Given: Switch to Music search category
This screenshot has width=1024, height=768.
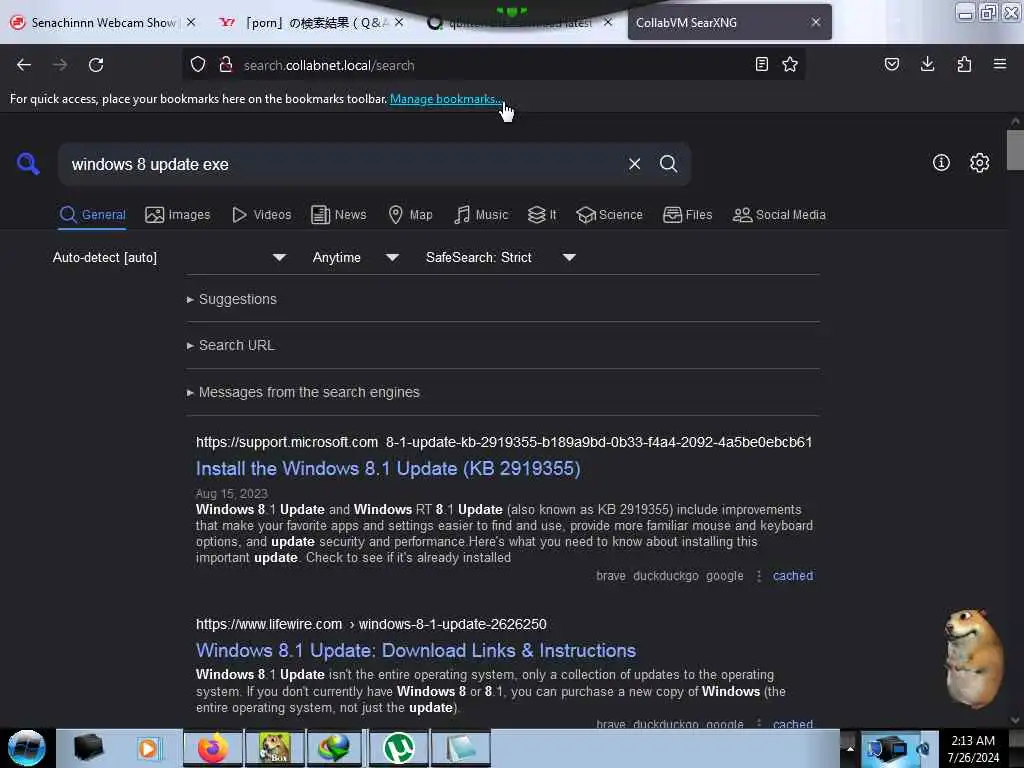Looking at the screenshot, I should (481, 215).
